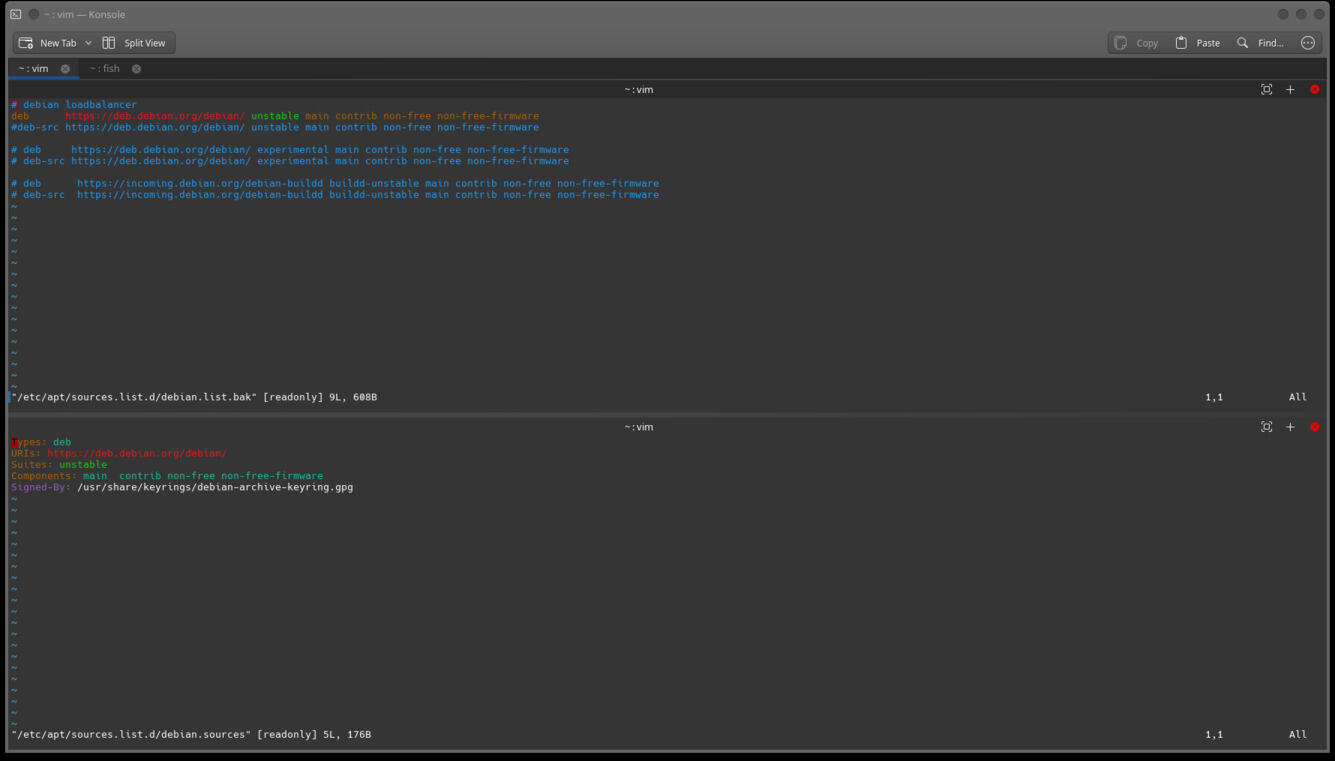
Task: Open the toolbar's three-dot menu button
Action: click(1308, 43)
